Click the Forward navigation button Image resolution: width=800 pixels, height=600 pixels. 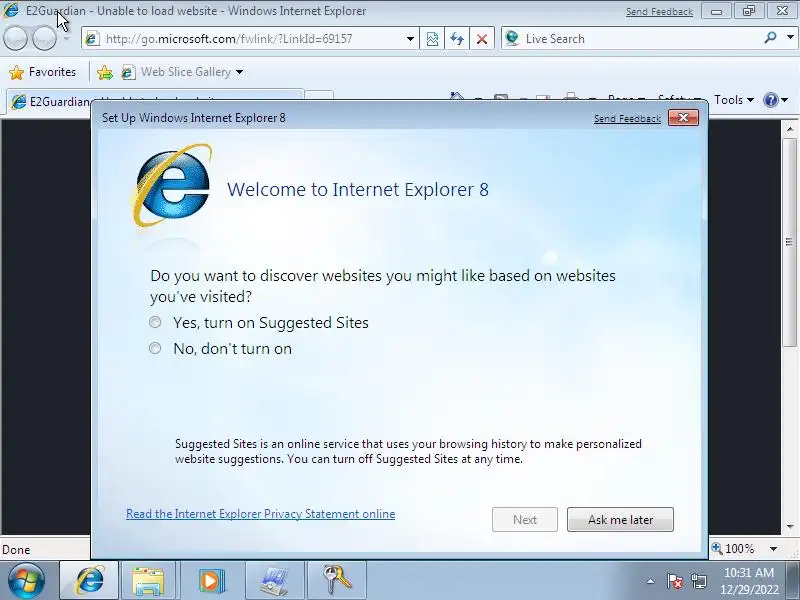[45, 38]
